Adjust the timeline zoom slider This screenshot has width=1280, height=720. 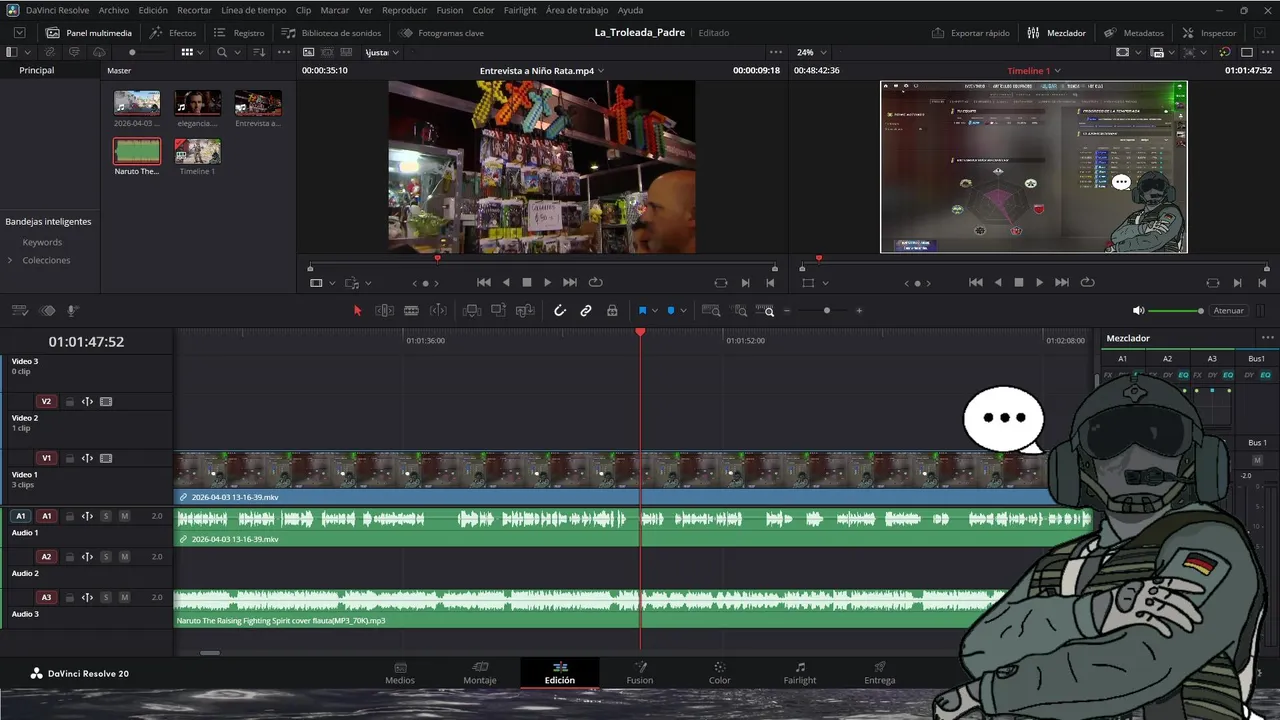click(x=826, y=311)
